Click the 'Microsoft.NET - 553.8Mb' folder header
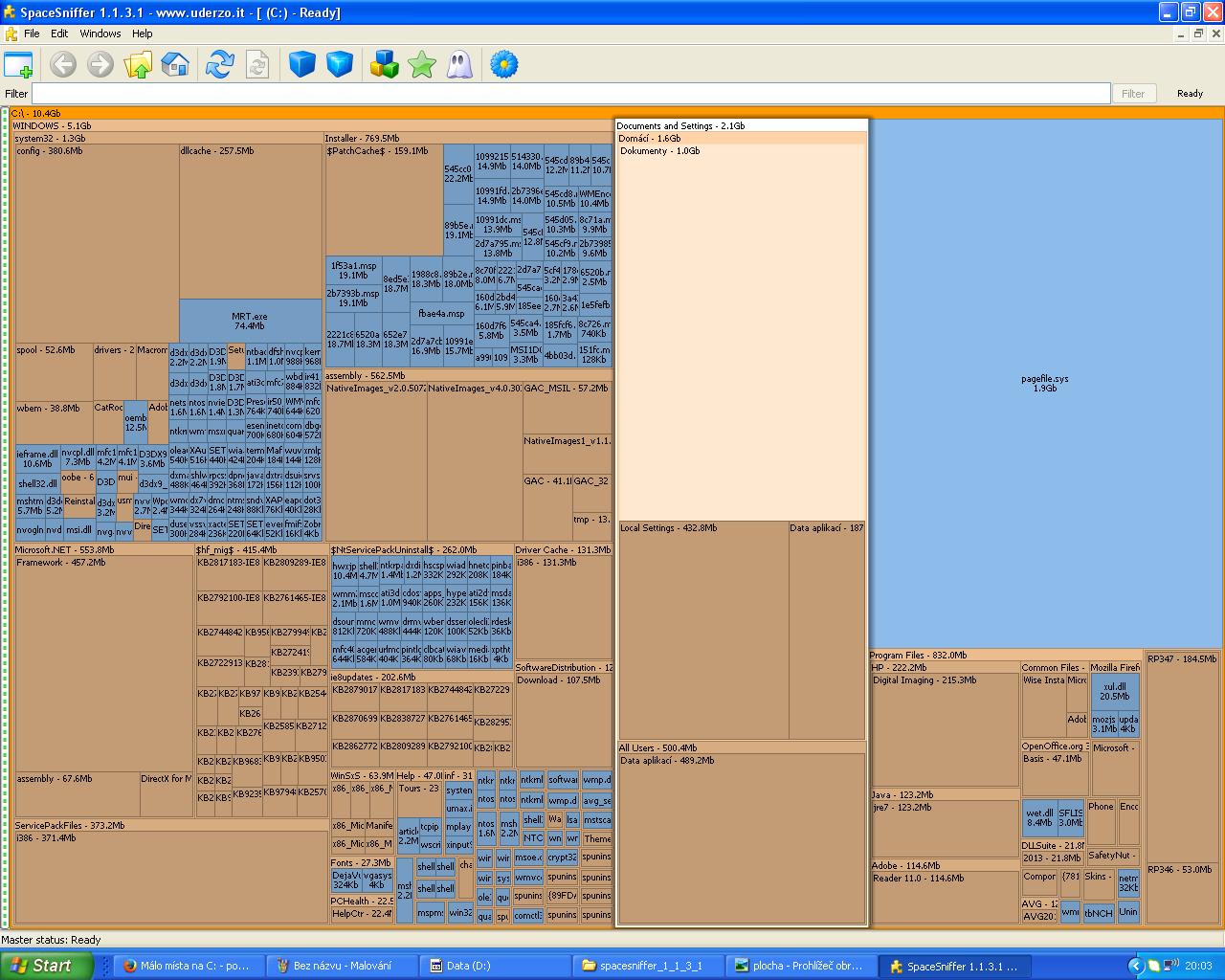 tap(103, 550)
